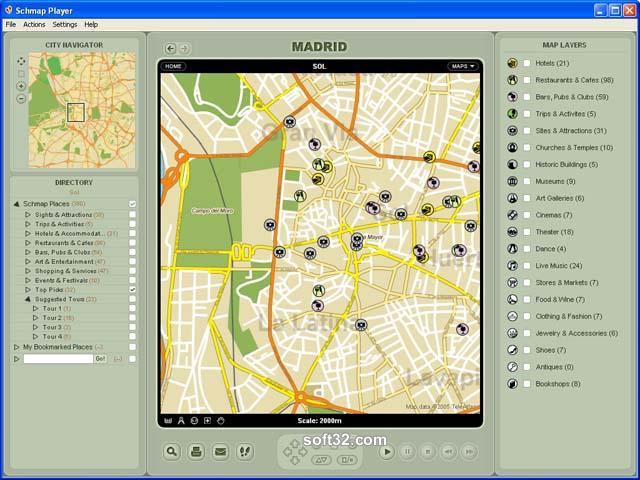Click the print button below map
Image resolution: width=640 pixels, height=480 pixels.
[x=196, y=452]
